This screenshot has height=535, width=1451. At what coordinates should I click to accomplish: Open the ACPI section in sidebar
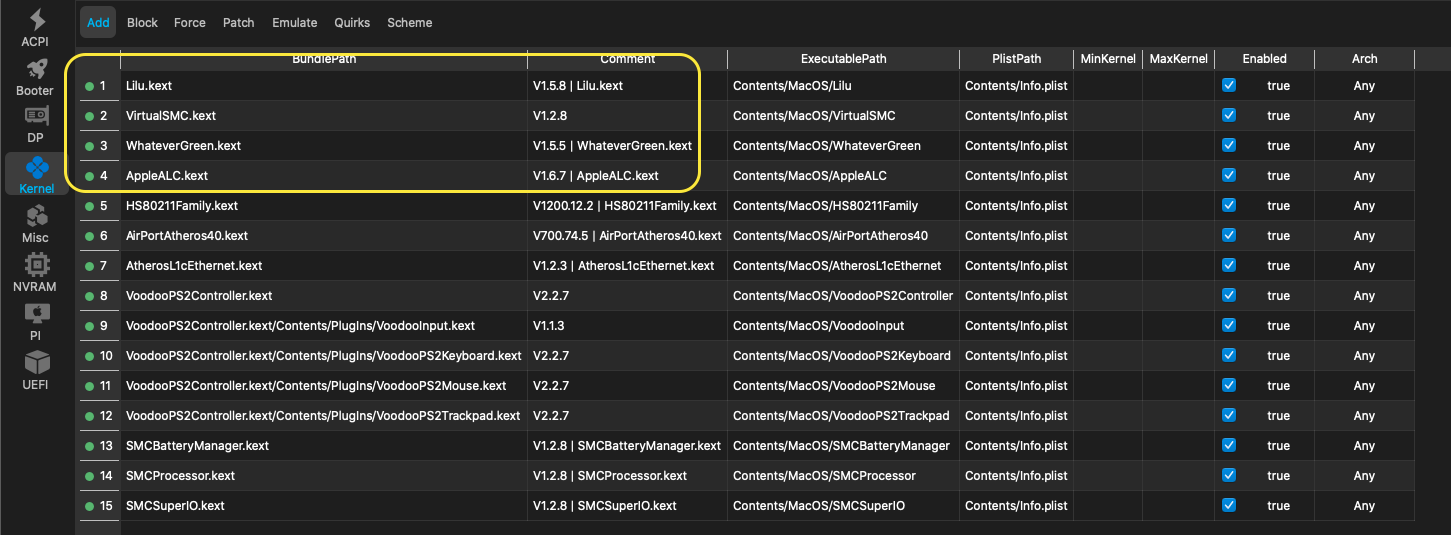(36, 29)
